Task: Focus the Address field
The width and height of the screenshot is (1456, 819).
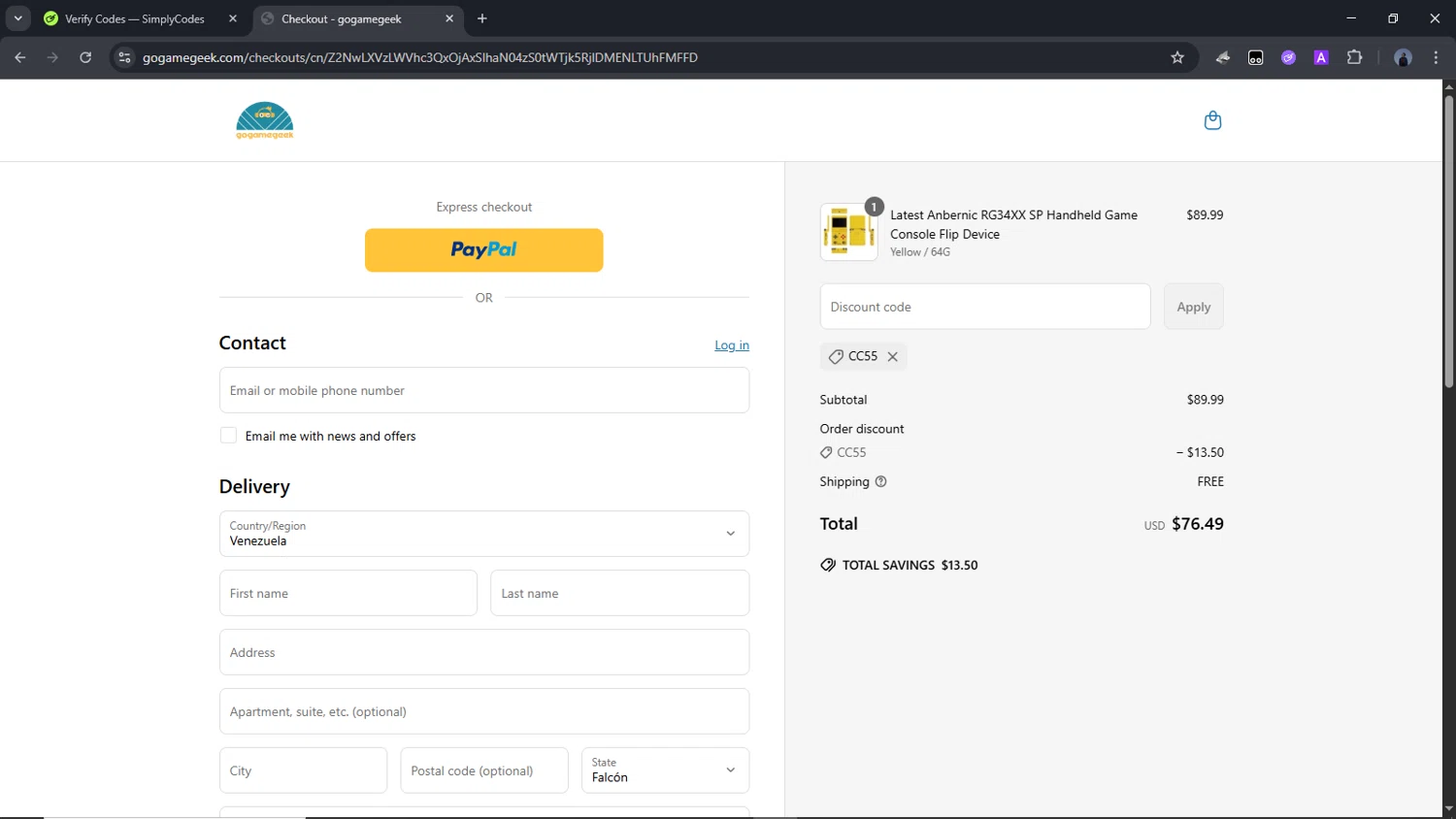Action: [484, 652]
